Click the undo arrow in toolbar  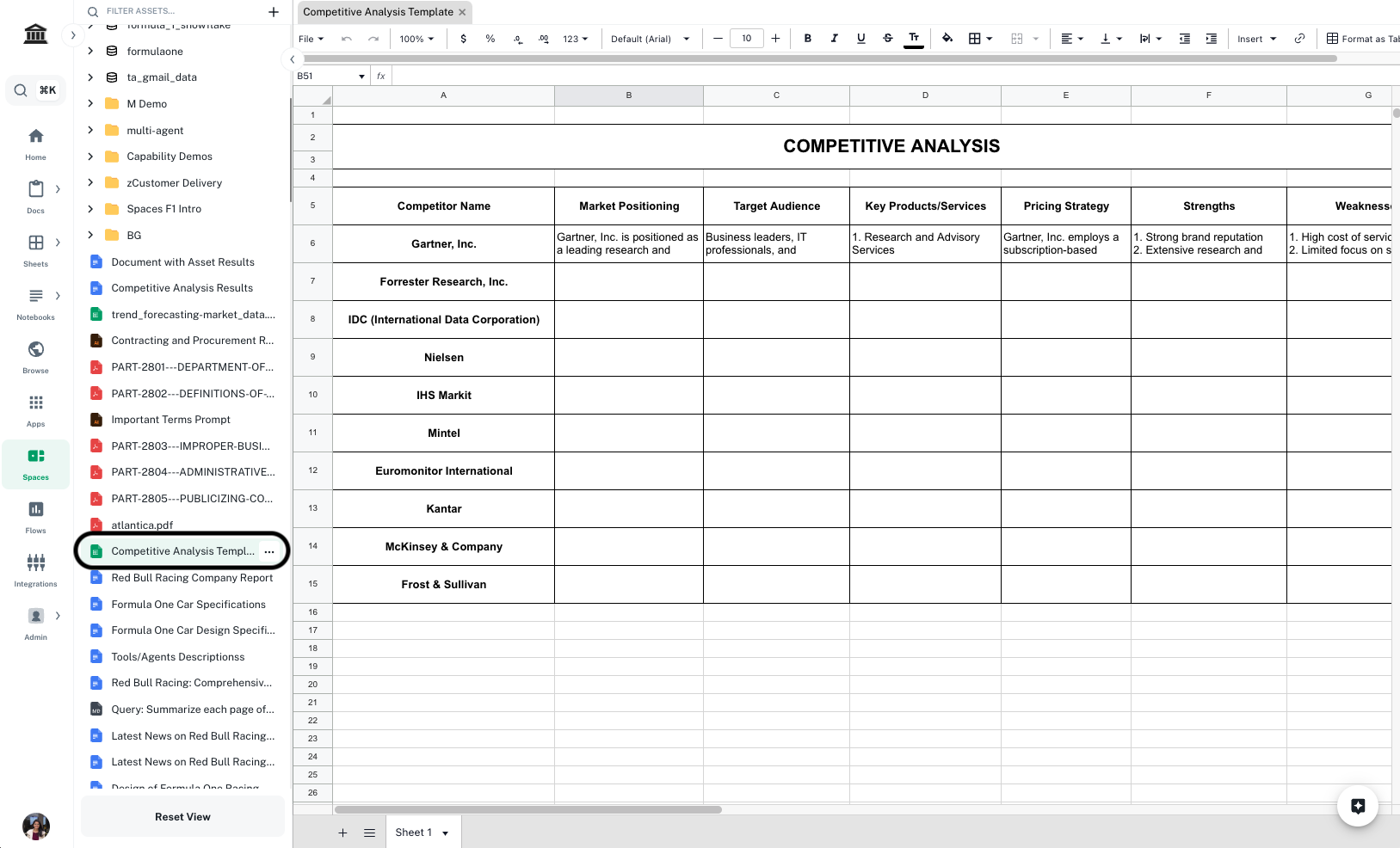347,39
